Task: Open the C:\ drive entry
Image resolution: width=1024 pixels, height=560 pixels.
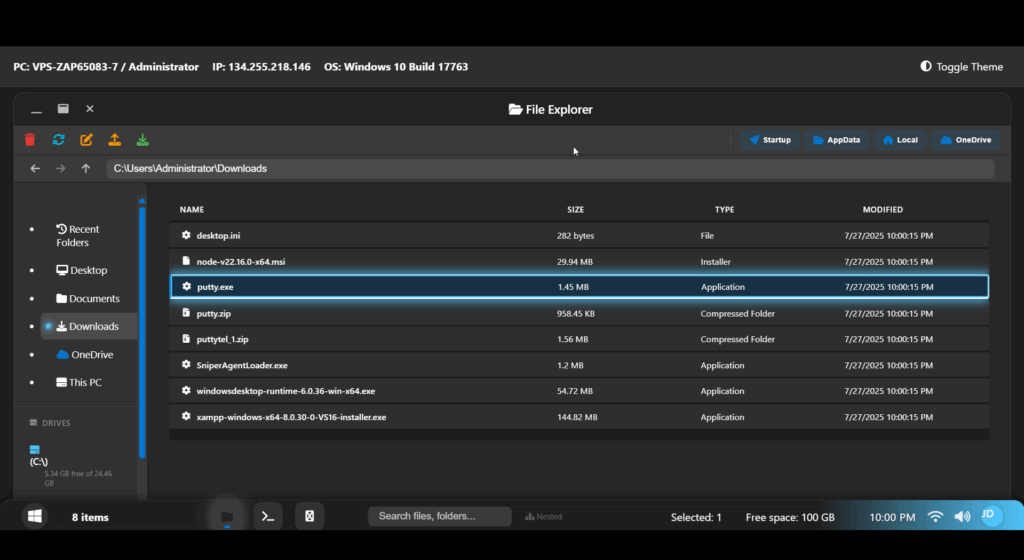Action: pos(40,461)
